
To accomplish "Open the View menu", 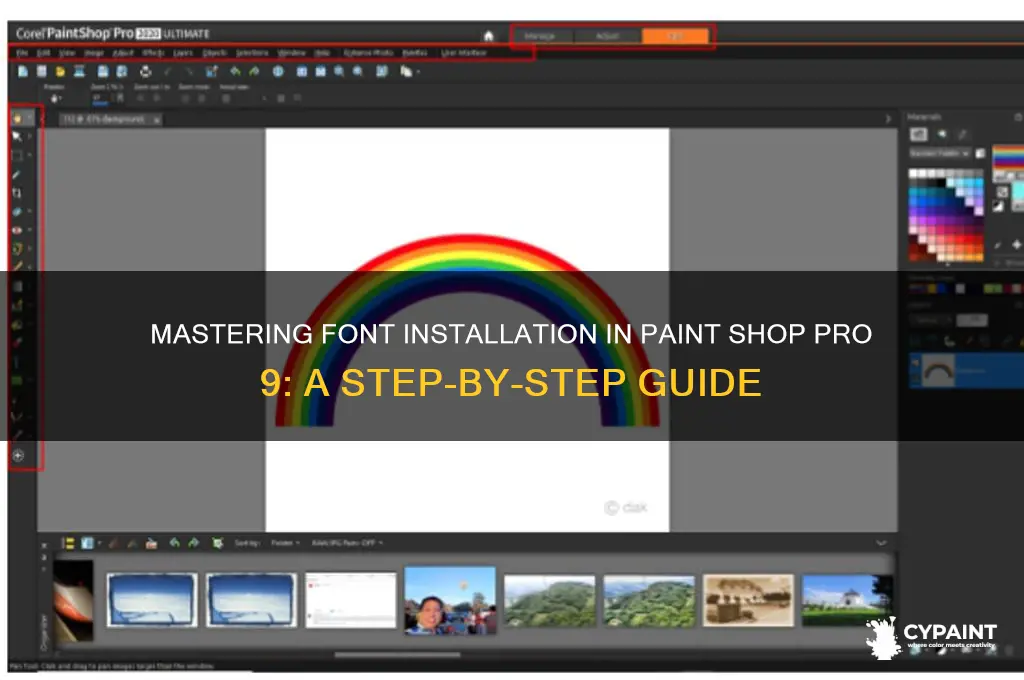I will tap(67, 52).
